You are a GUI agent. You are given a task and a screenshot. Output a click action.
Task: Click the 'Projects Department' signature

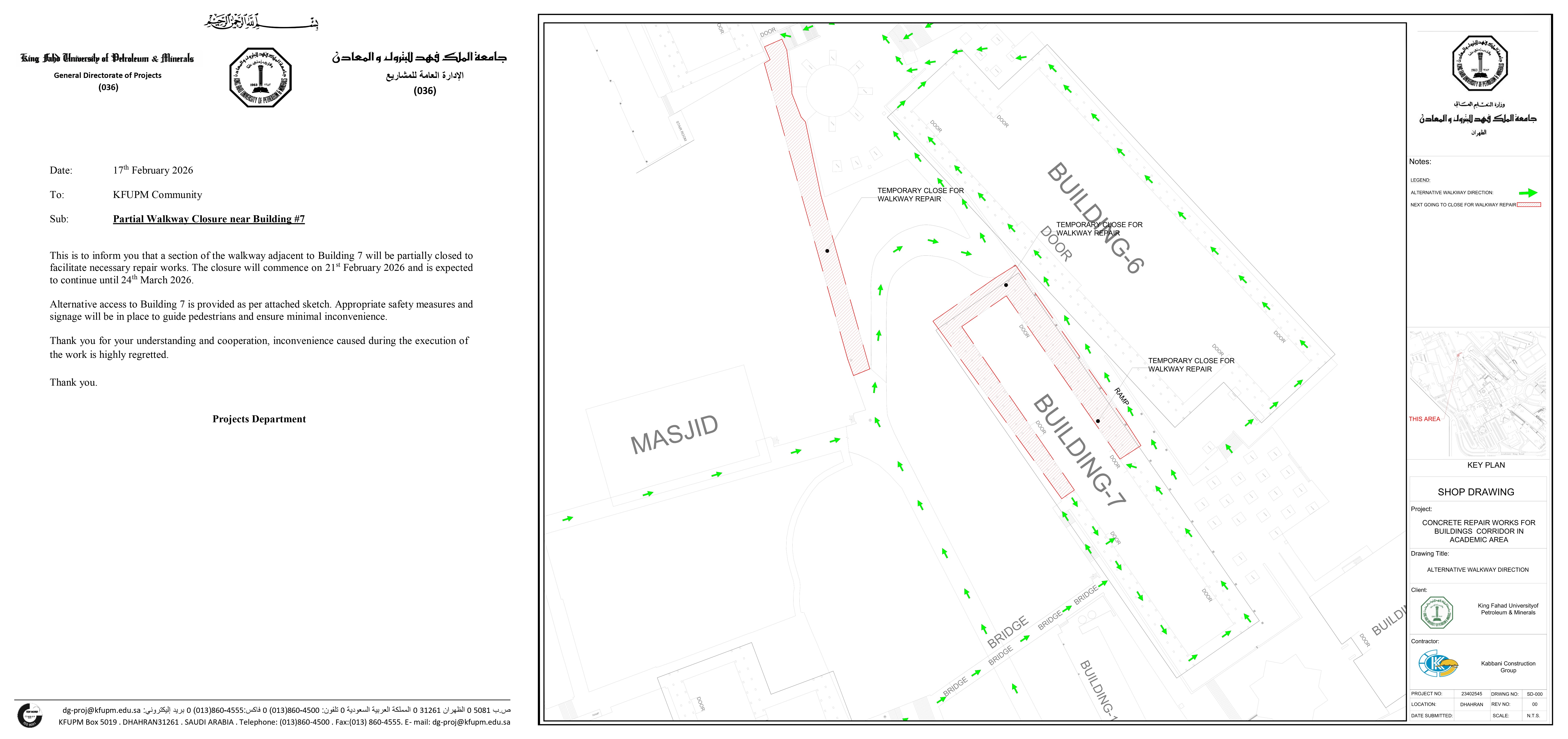(259, 419)
